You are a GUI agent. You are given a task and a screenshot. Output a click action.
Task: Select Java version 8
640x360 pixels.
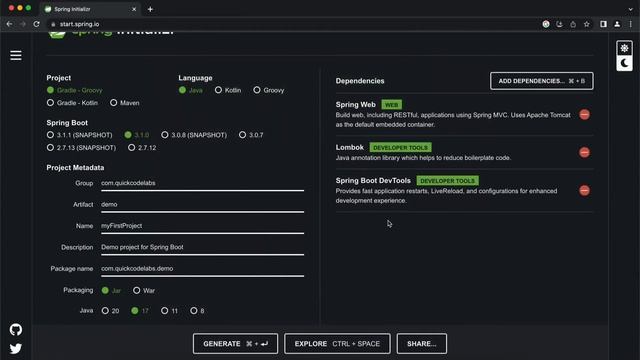197,311
